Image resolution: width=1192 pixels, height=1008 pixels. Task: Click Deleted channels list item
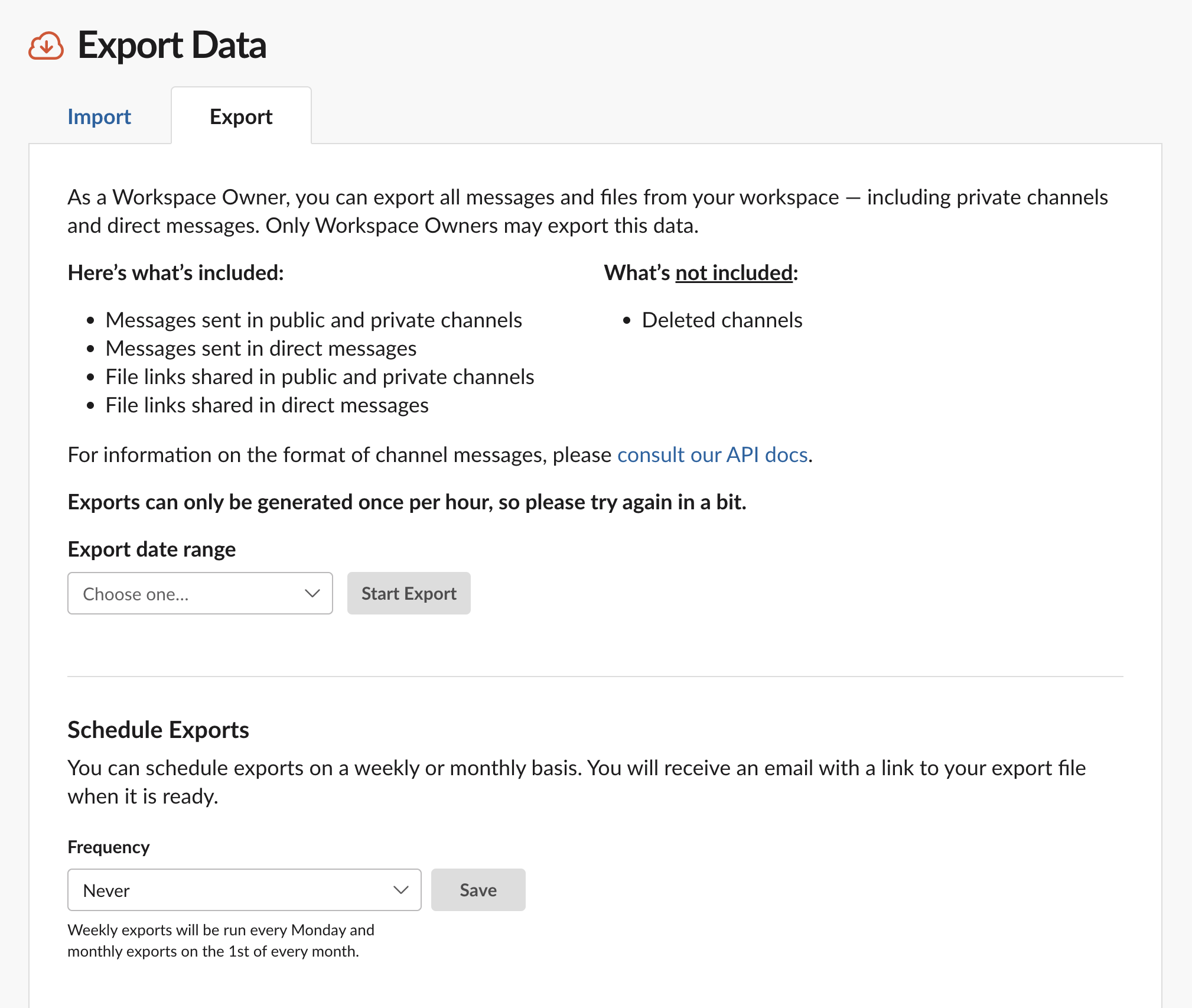722,320
